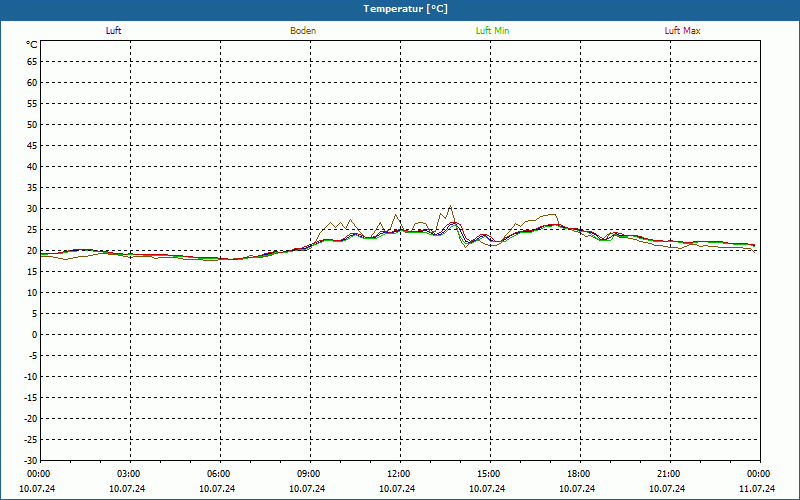Click the 18:00 time axis label
The image size is (800, 500).
tap(579, 474)
